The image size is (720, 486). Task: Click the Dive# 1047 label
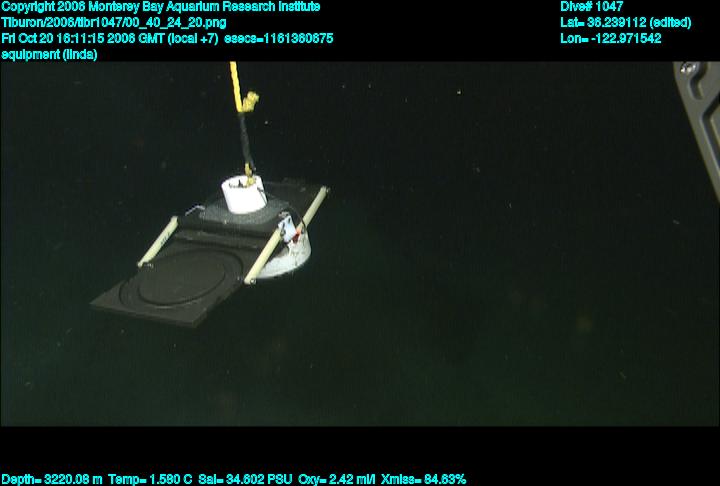591,6
